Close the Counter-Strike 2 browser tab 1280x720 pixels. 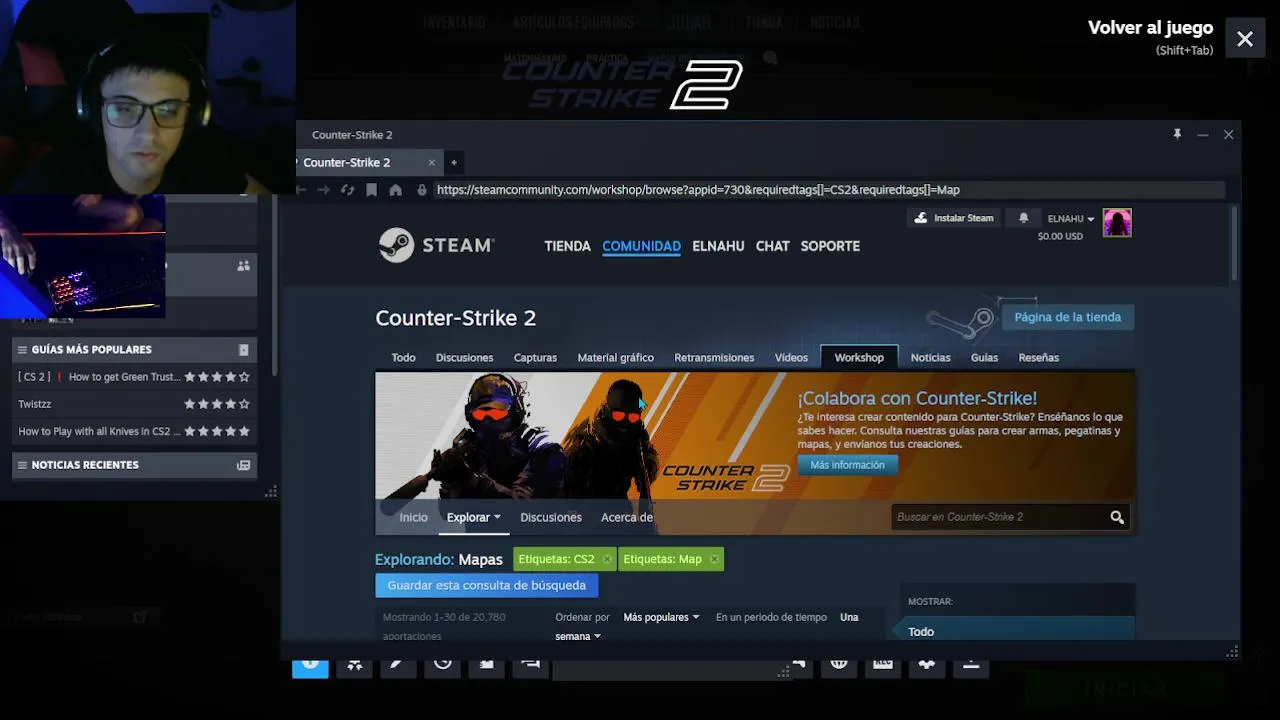pyautogui.click(x=431, y=162)
